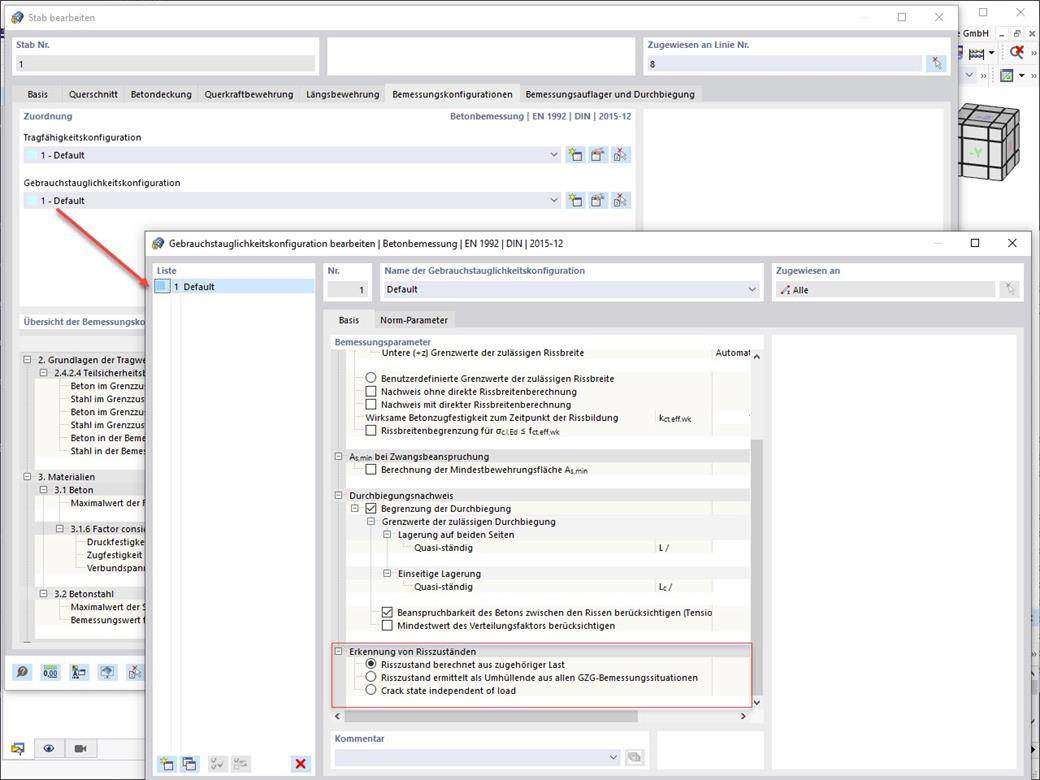1040x780 pixels.
Task: Click the pick icon beside Zugewiesen an Alle
Action: pos(1009,289)
